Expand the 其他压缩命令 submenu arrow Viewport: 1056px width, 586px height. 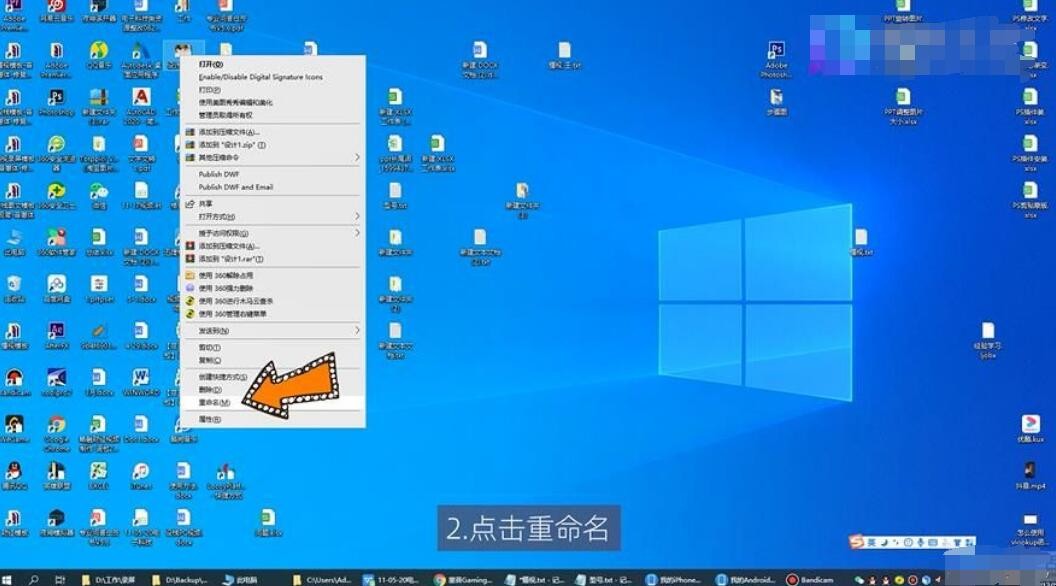(357, 158)
